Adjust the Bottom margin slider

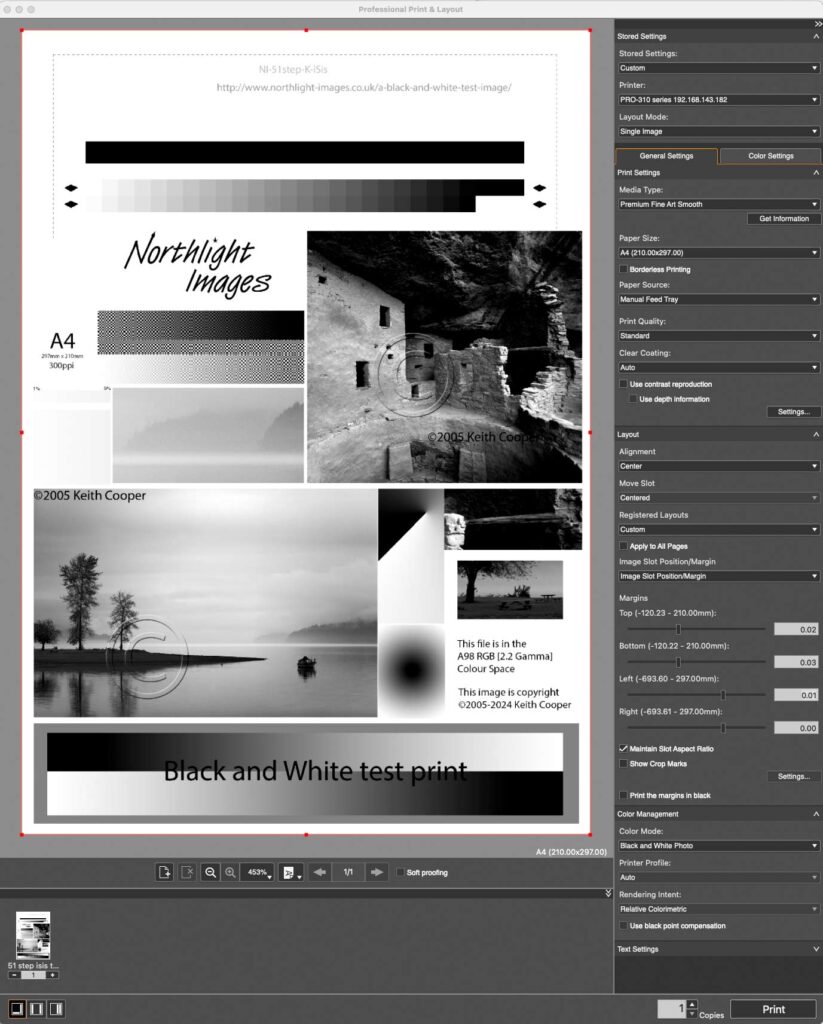(679, 662)
